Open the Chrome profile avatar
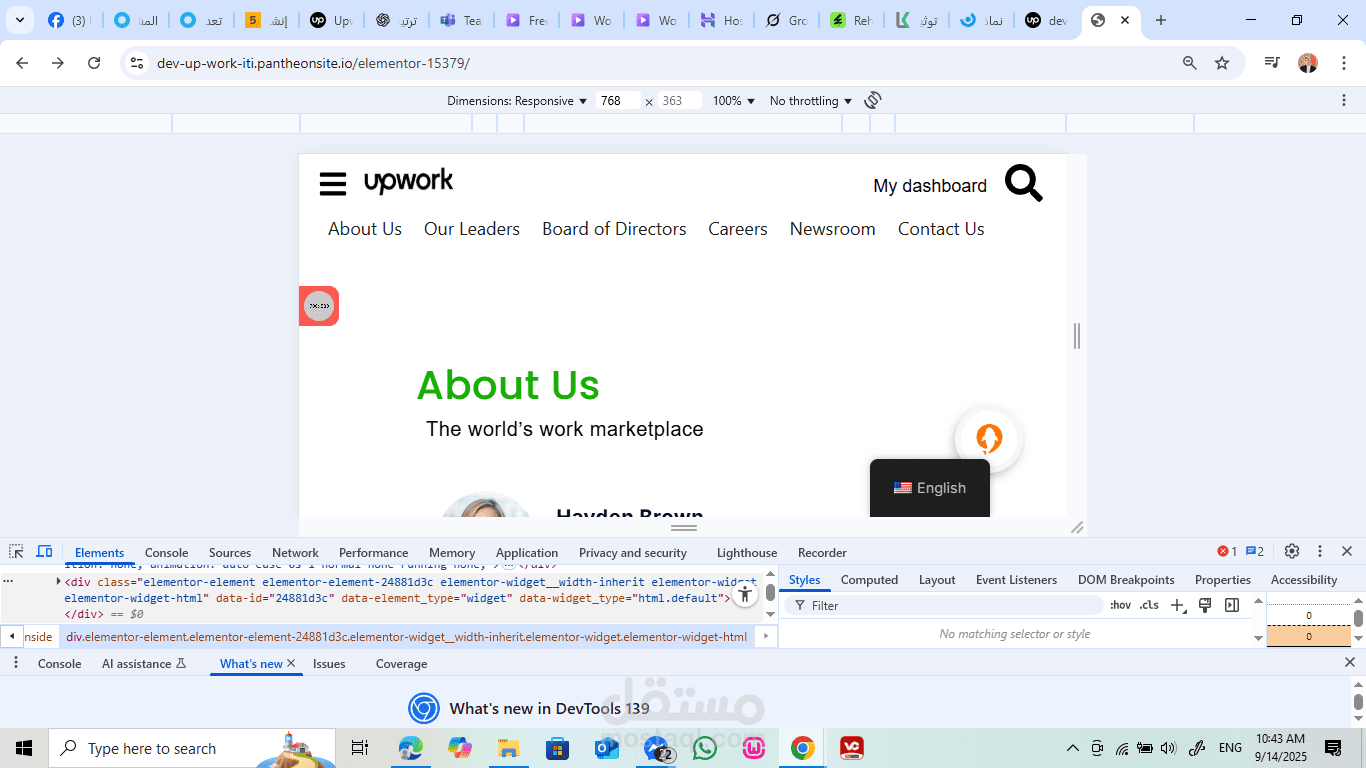1366x768 pixels. click(x=1308, y=63)
